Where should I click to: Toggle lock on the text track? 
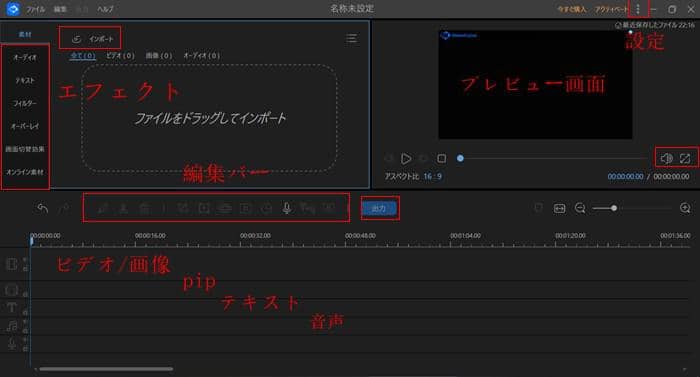click(25, 312)
